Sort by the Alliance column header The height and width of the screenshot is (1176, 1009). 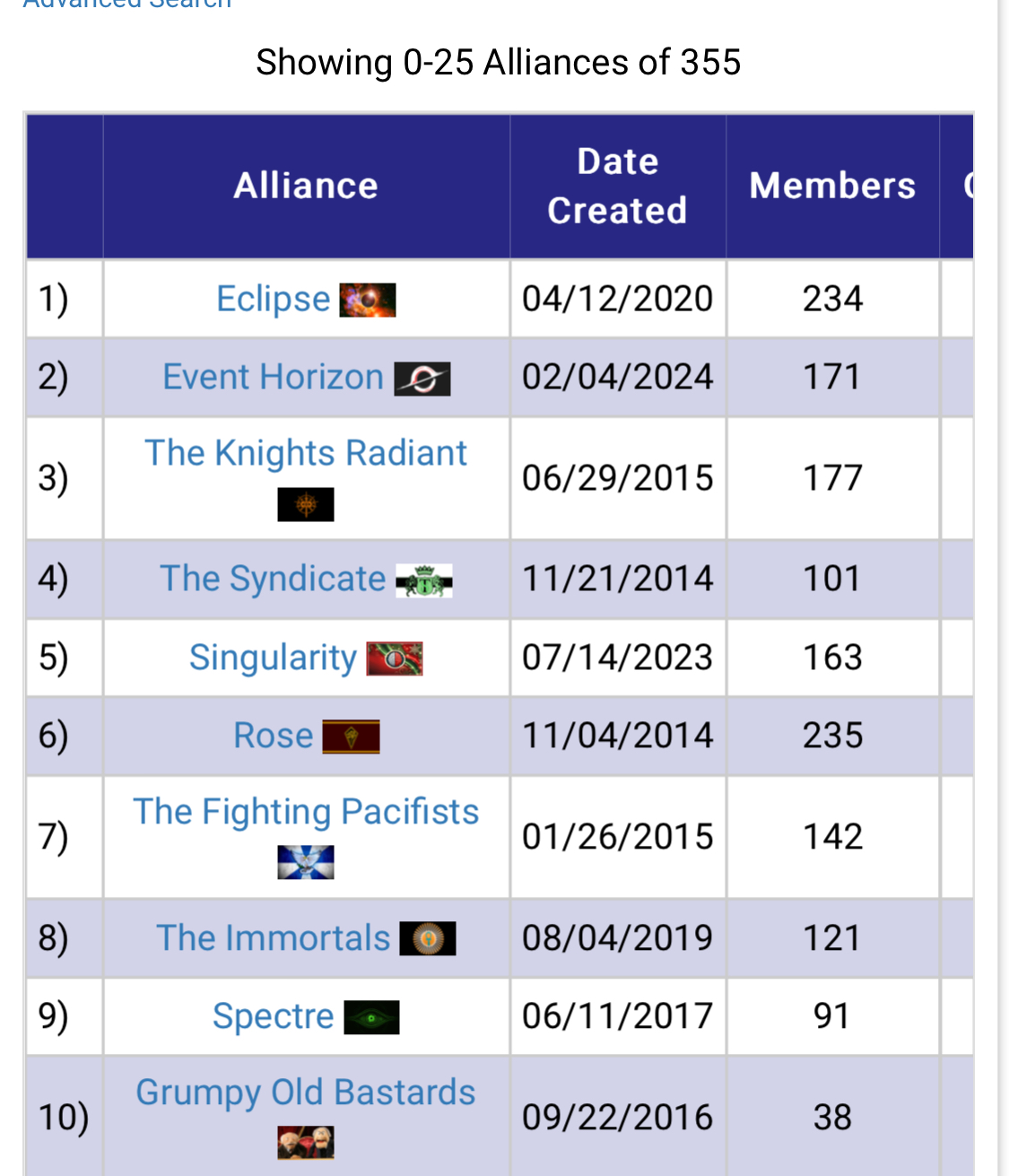point(306,186)
